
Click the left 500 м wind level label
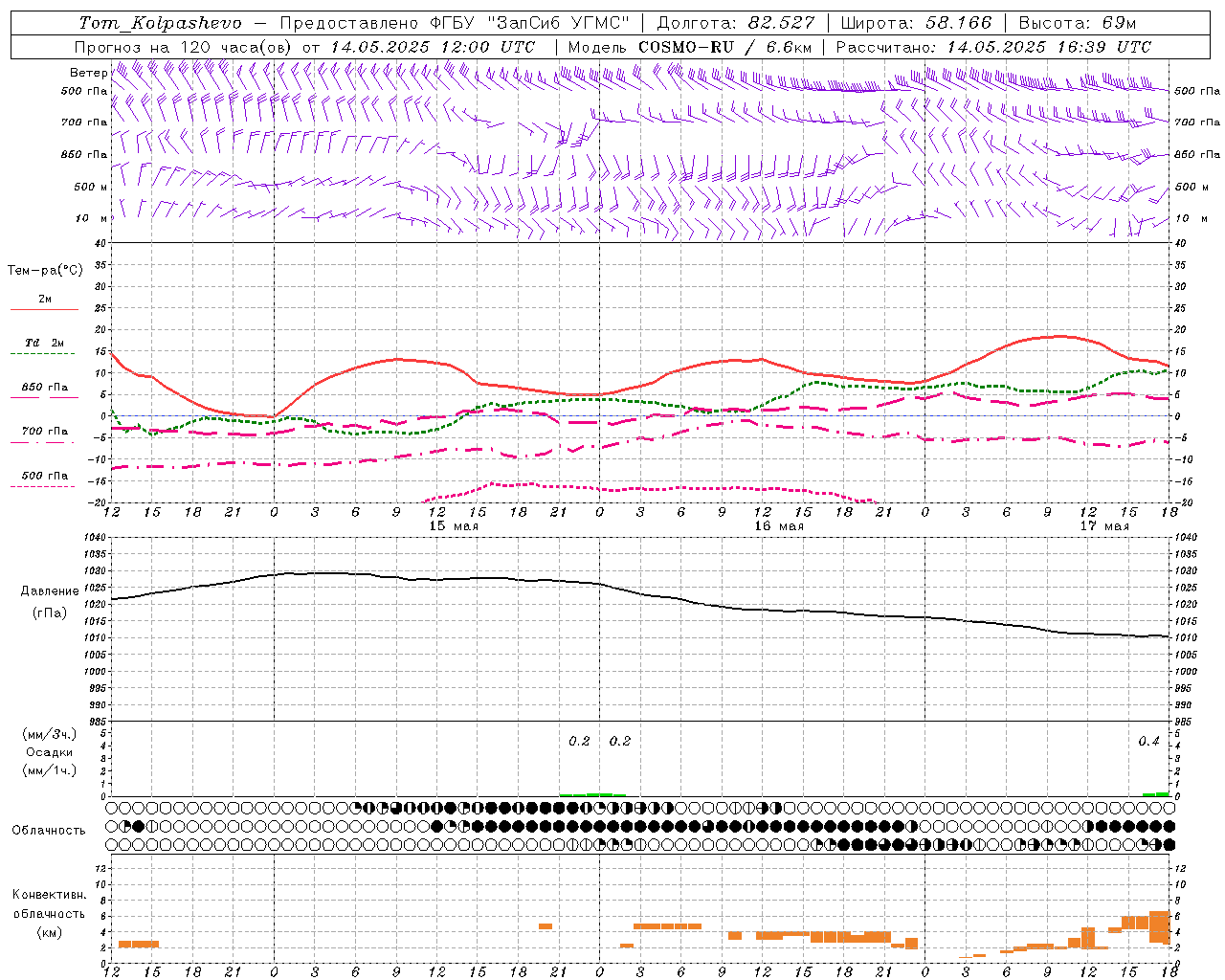(91, 187)
